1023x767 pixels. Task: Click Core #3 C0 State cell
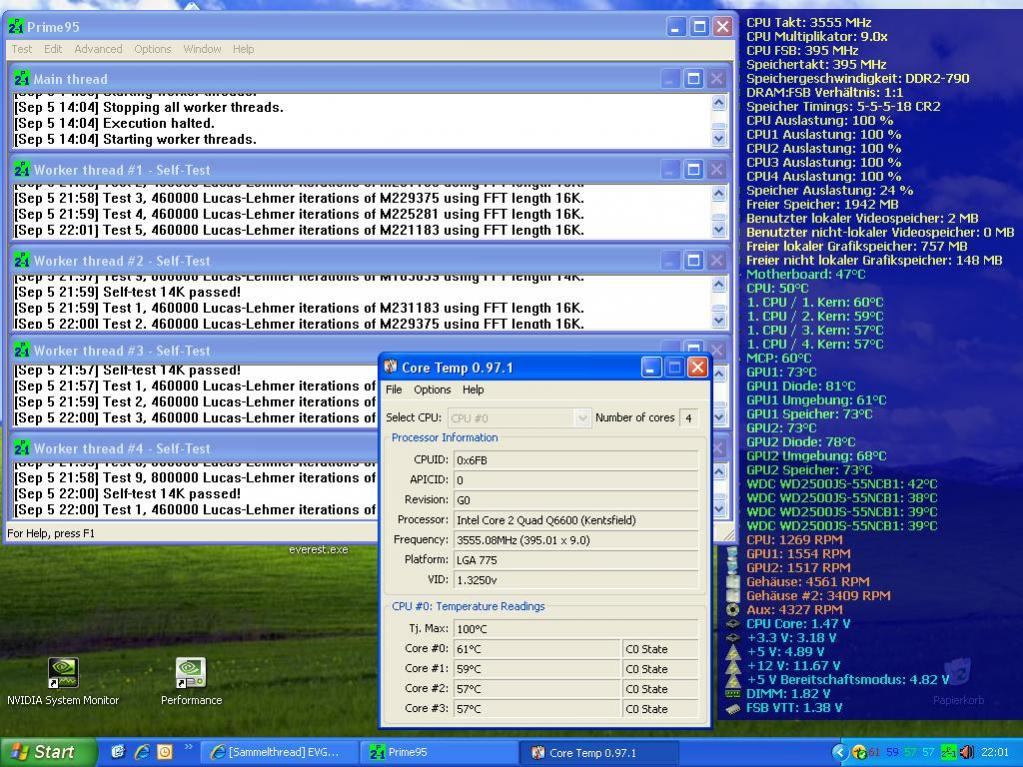point(660,709)
